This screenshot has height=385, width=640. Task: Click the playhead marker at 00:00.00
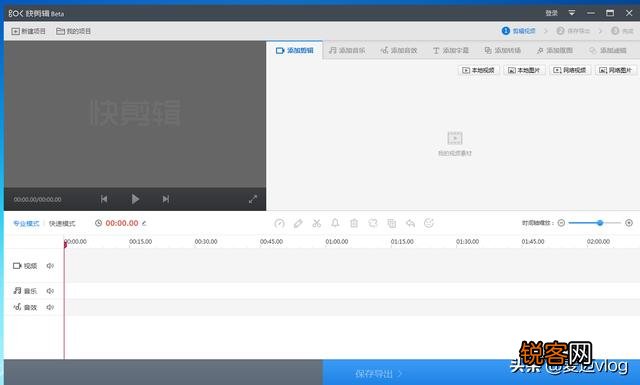(65, 244)
